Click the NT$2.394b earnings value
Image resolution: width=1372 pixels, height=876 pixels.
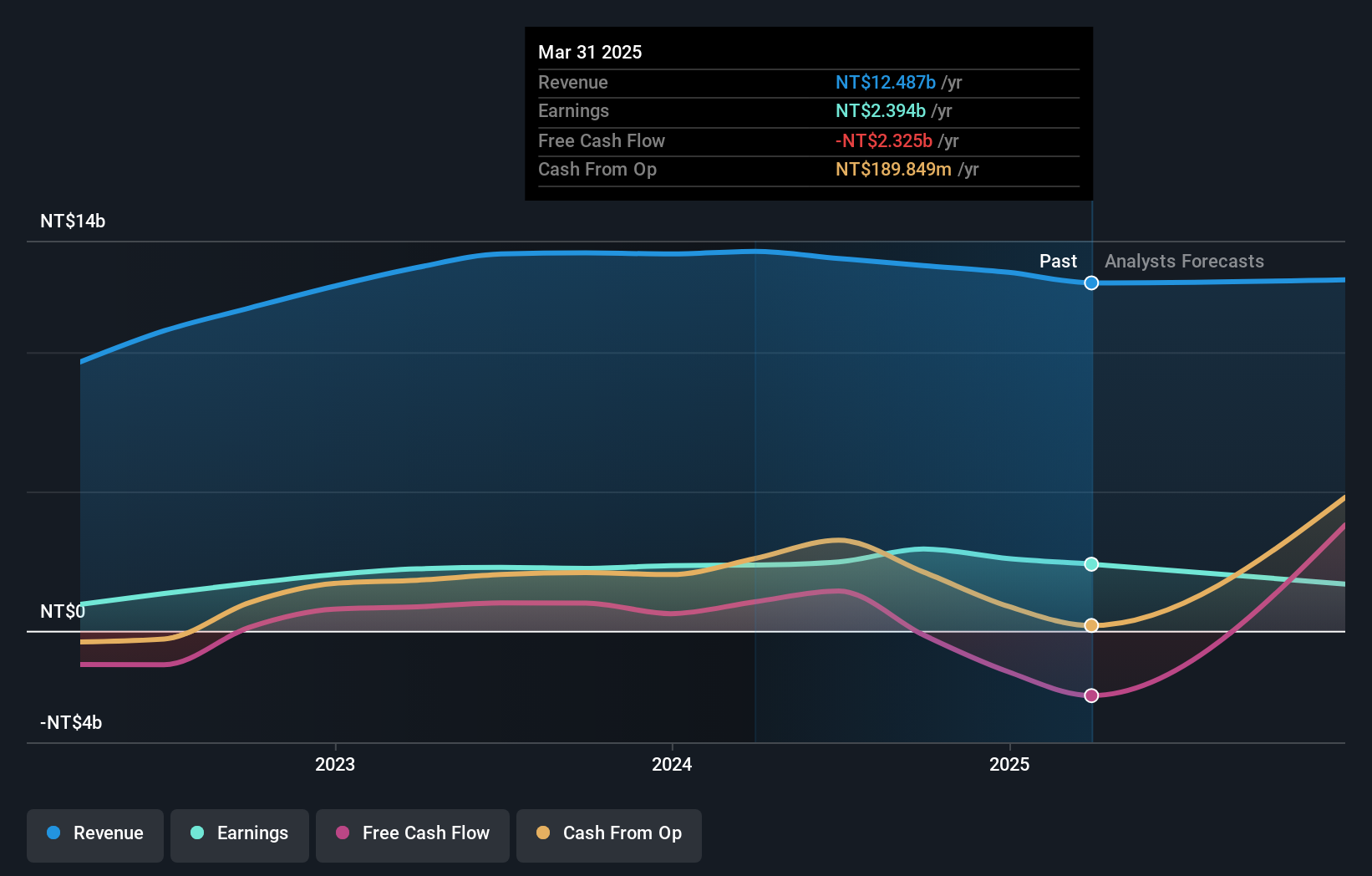(881, 111)
